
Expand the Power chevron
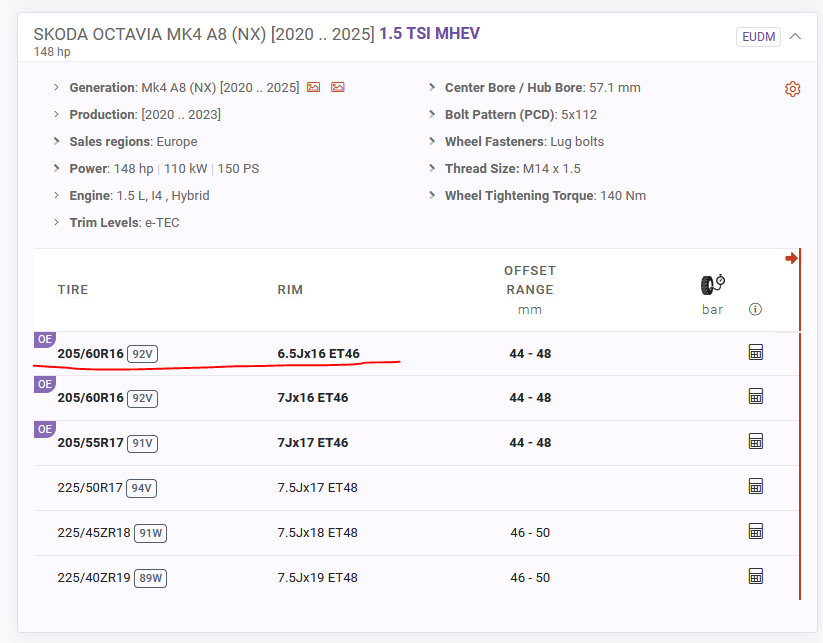tap(56, 168)
